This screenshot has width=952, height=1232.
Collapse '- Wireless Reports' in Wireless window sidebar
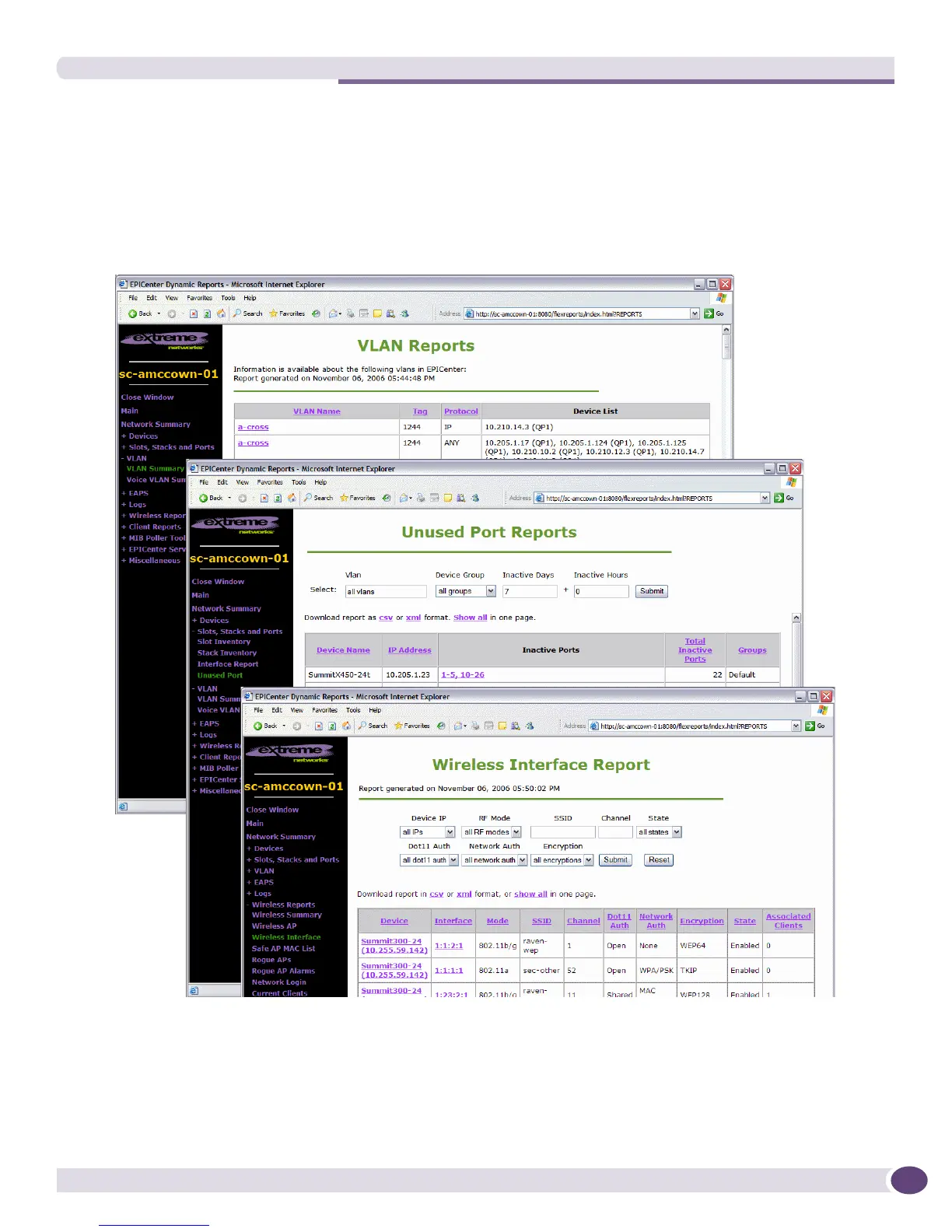tap(281, 905)
